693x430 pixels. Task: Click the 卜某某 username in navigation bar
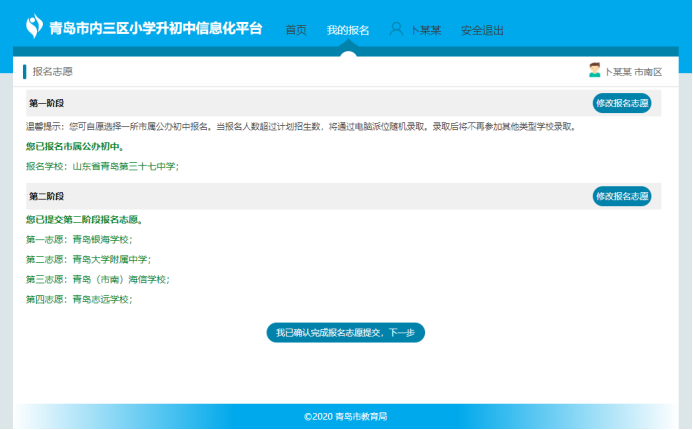point(427,30)
